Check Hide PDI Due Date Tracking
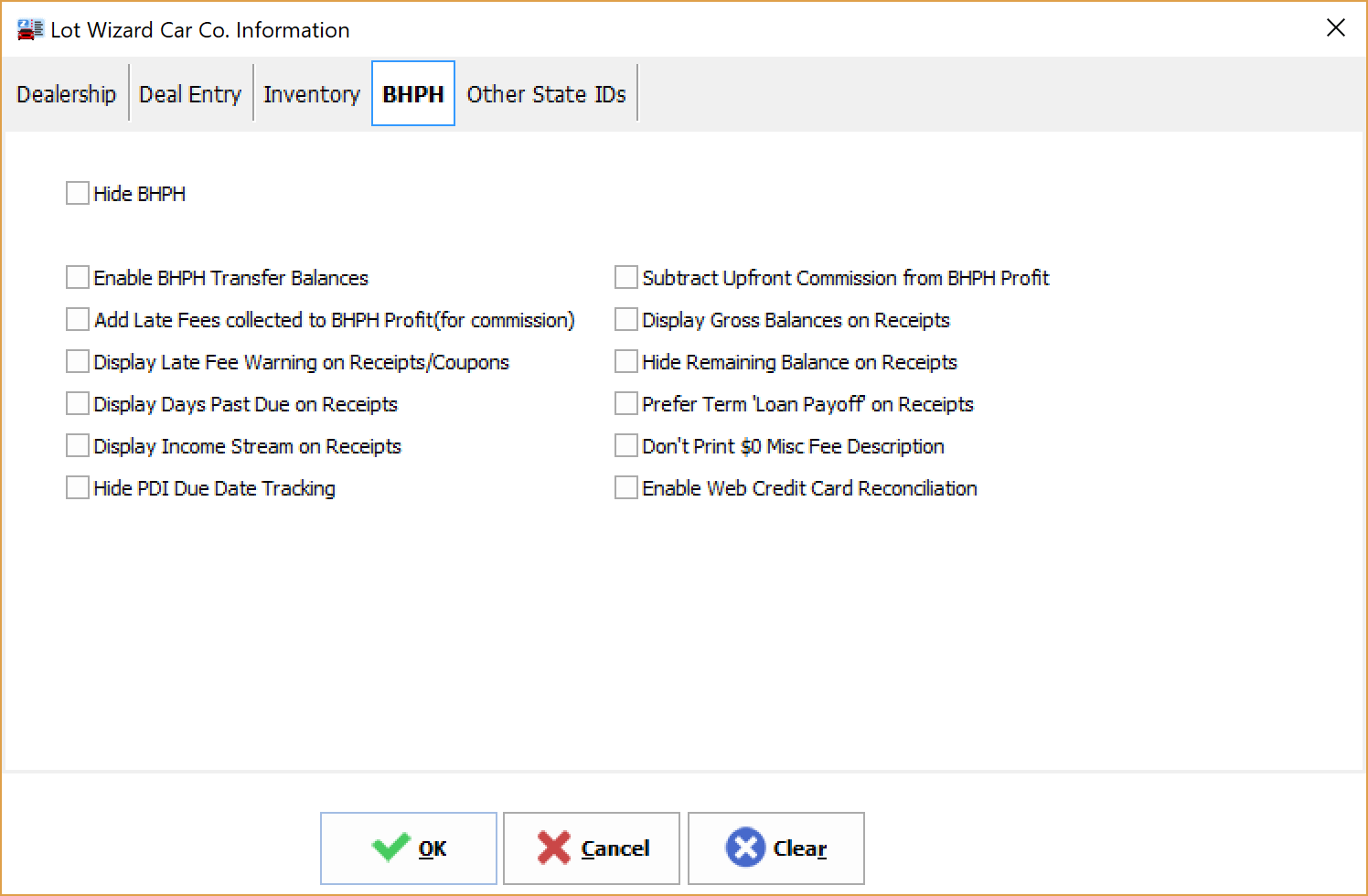The width and height of the screenshot is (1368, 896). click(78, 487)
